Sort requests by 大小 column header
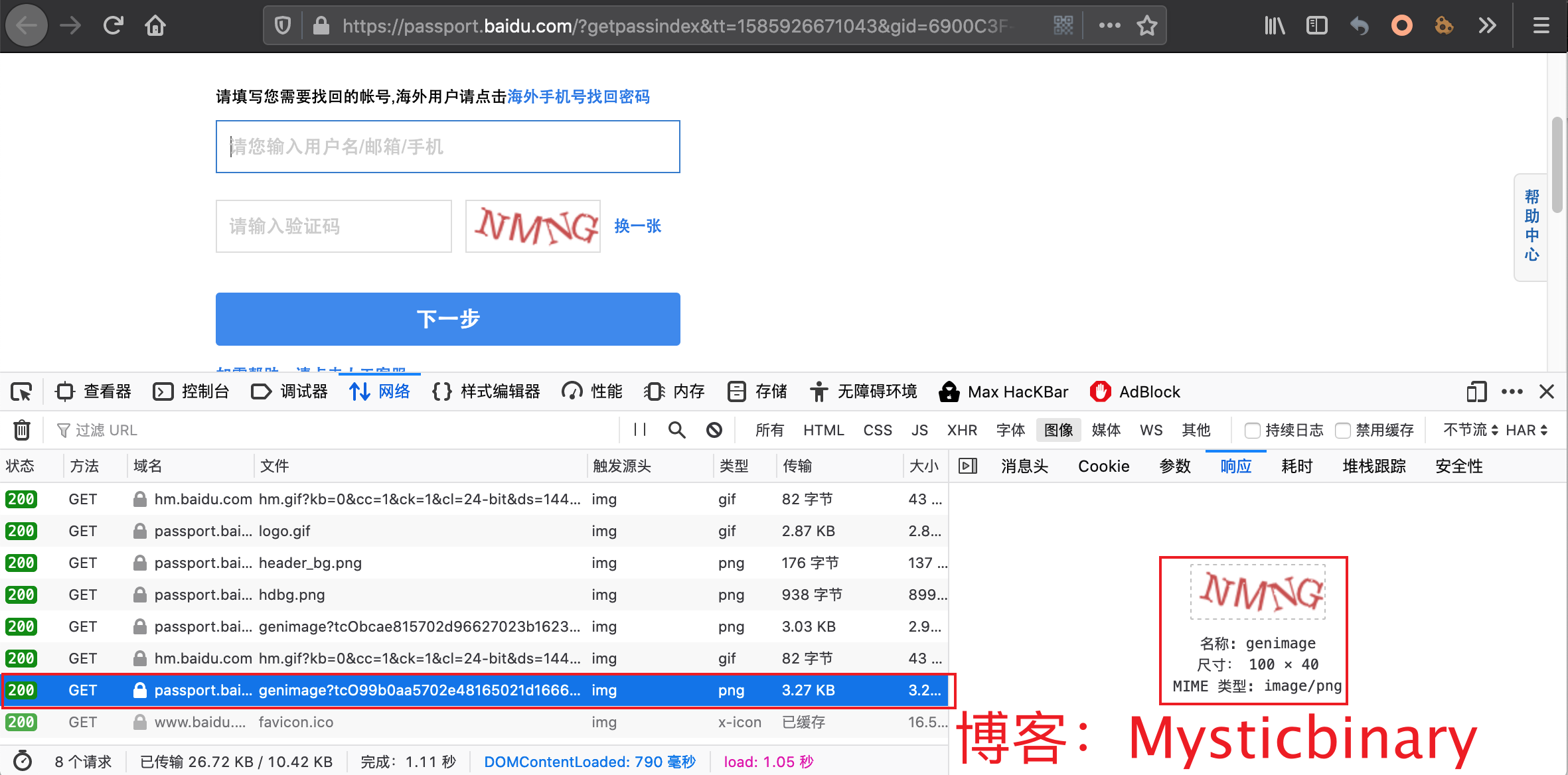 point(925,466)
